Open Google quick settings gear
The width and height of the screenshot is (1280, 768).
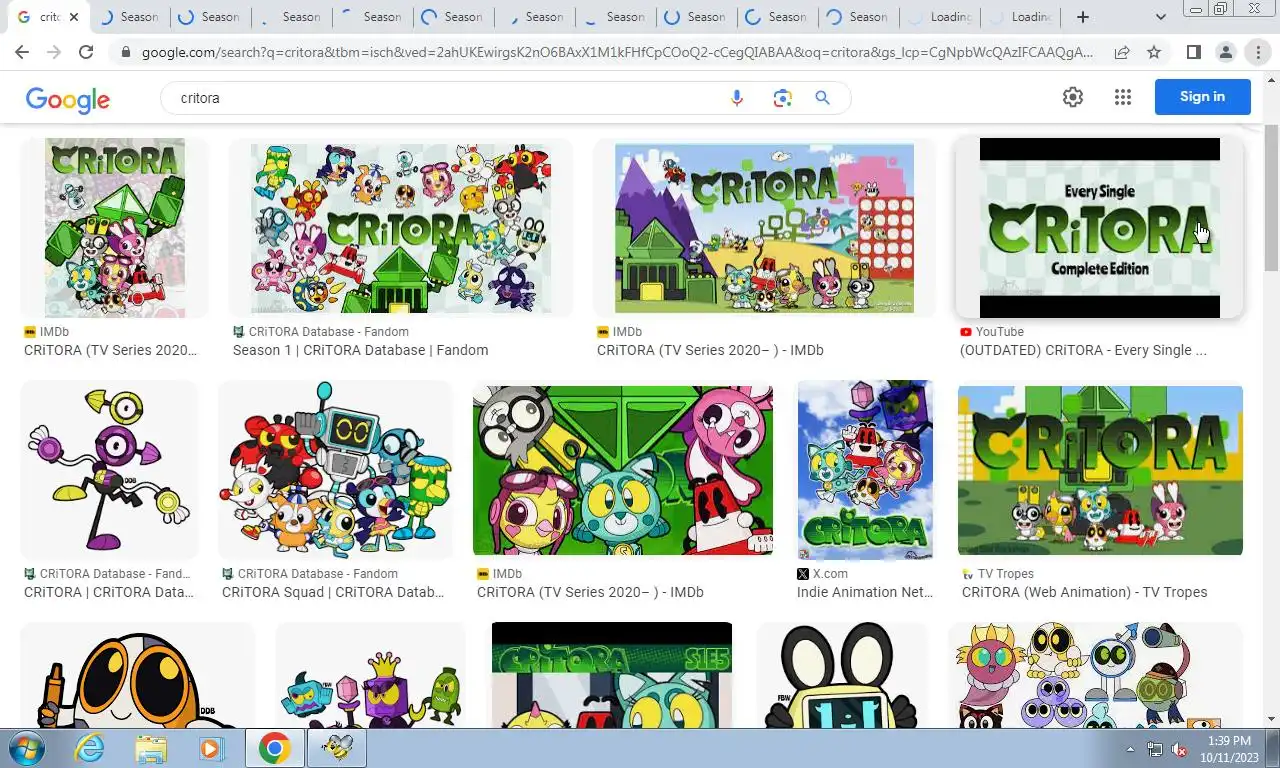tap(1073, 97)
